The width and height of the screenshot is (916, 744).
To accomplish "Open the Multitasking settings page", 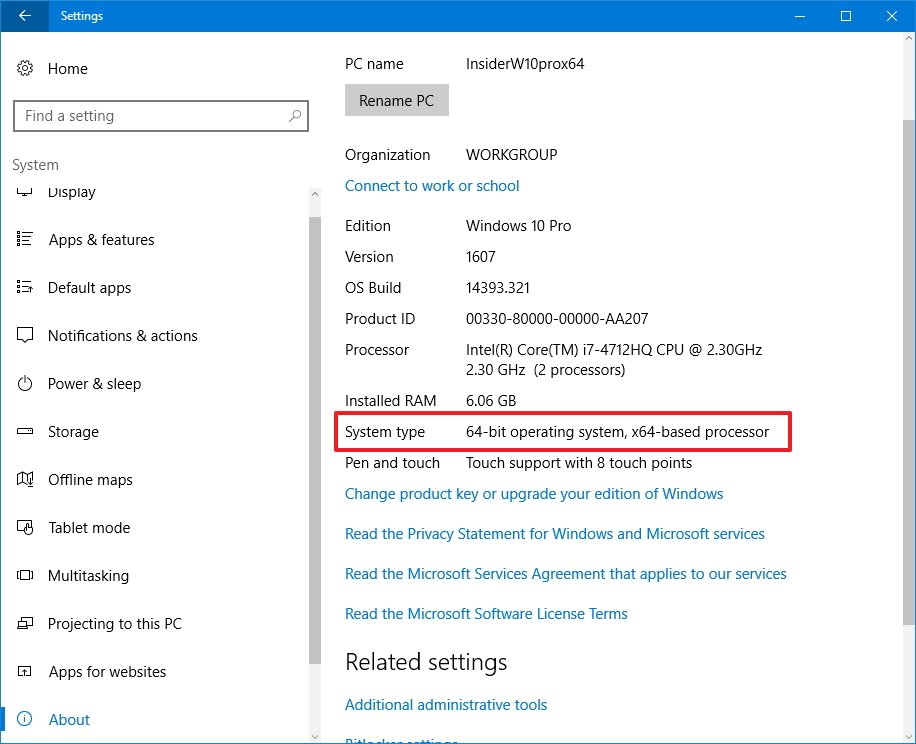I will pyautogui.click(x=88, y=576).
